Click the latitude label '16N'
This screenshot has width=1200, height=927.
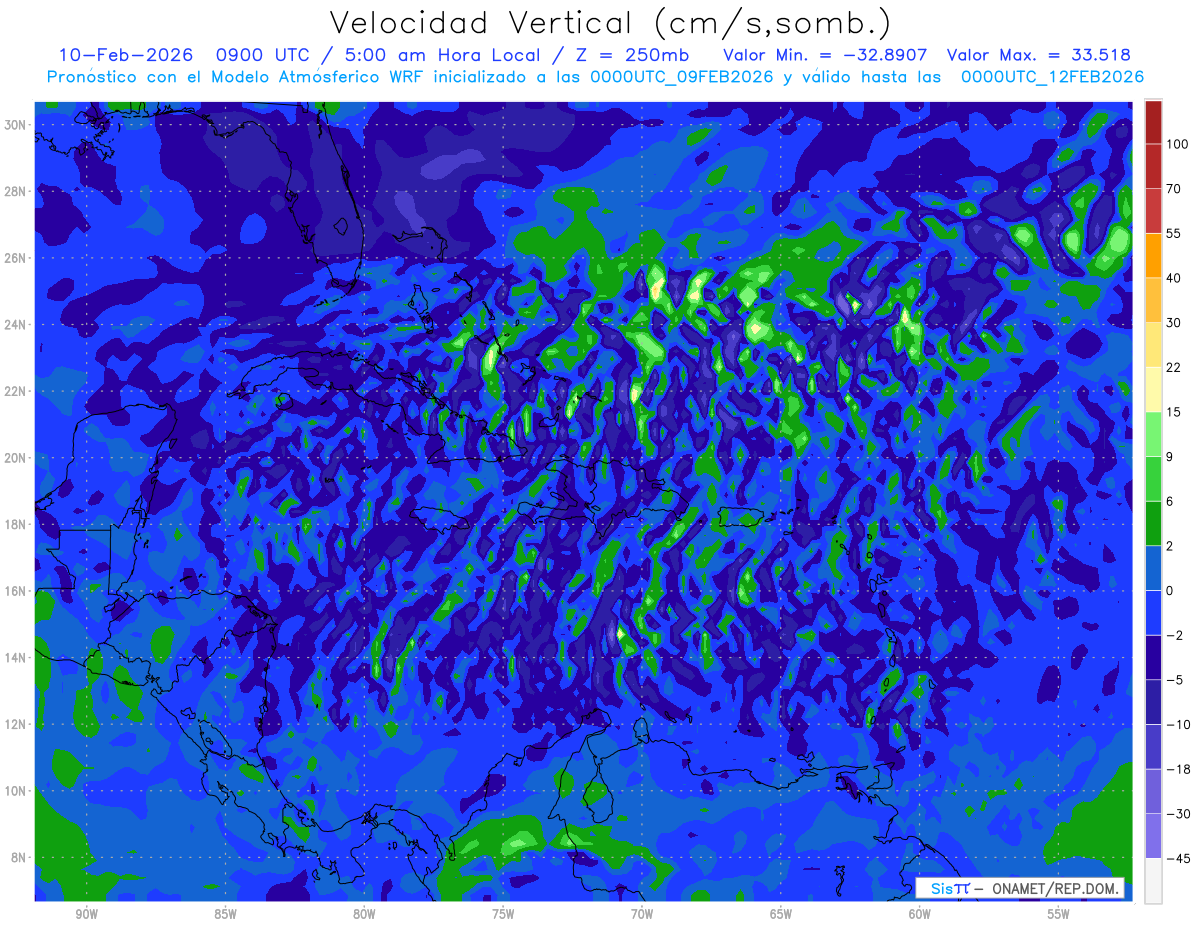tap(17, 591)
